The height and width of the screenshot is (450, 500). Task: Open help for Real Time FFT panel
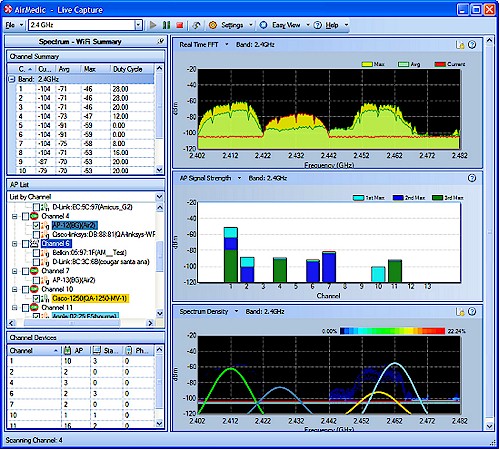472,45
